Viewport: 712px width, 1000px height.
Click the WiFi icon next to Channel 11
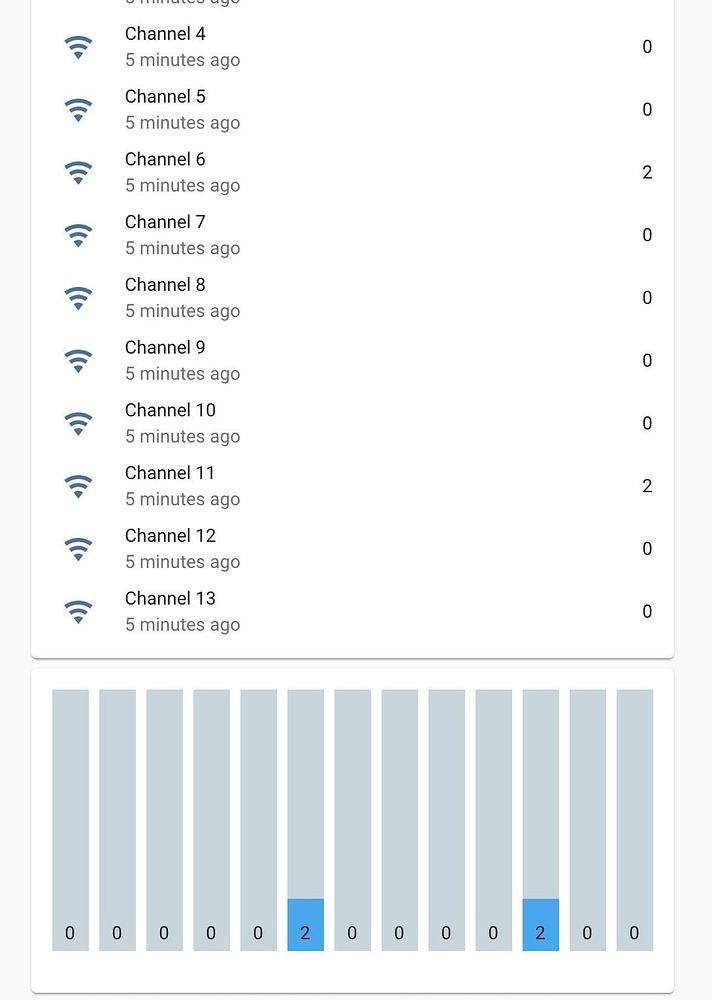pyautogui.click(x=78, y=486)
